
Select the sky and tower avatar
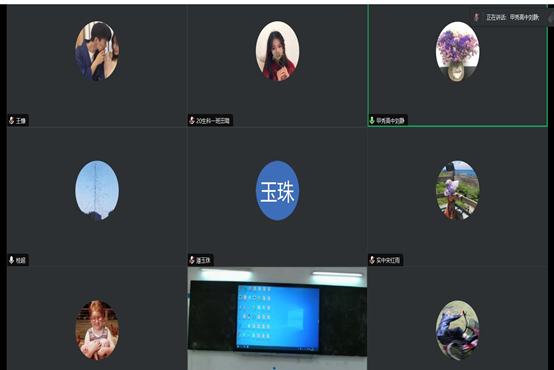pos(97,190)
